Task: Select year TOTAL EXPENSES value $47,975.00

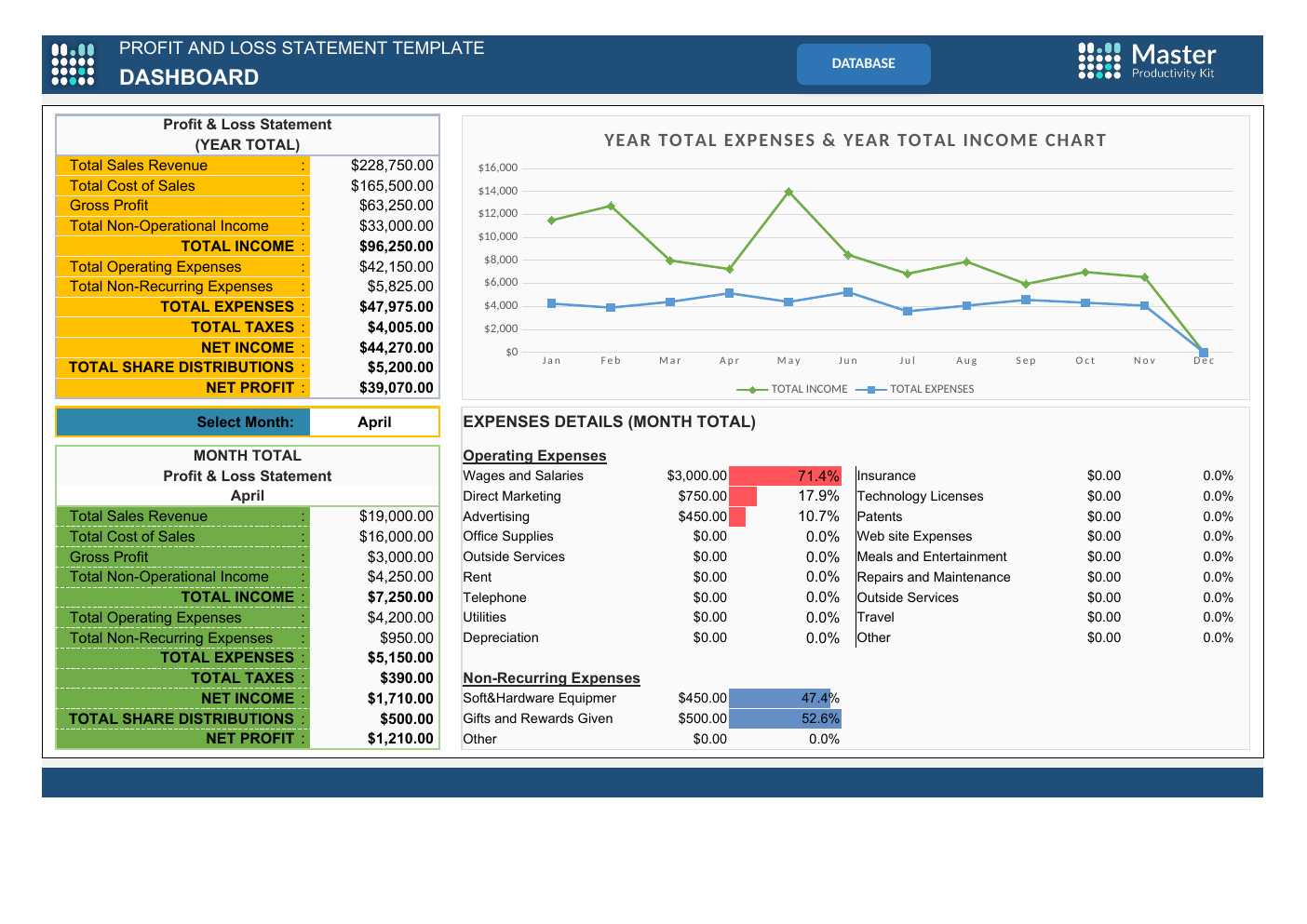Action: [x=397, y=307]
